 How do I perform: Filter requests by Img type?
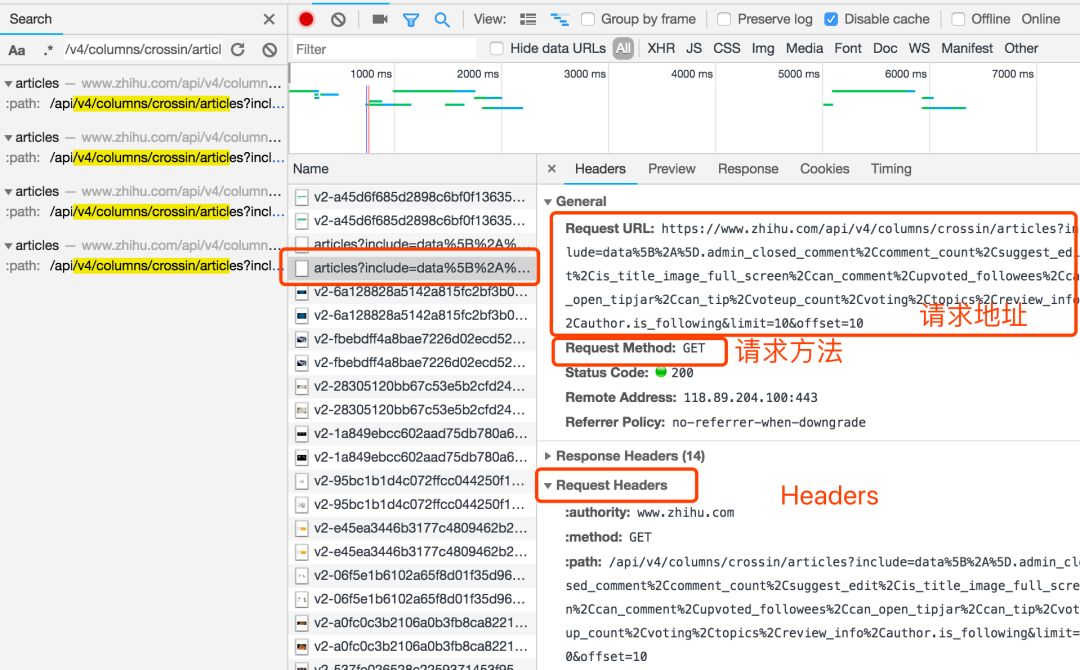(762, 48)
